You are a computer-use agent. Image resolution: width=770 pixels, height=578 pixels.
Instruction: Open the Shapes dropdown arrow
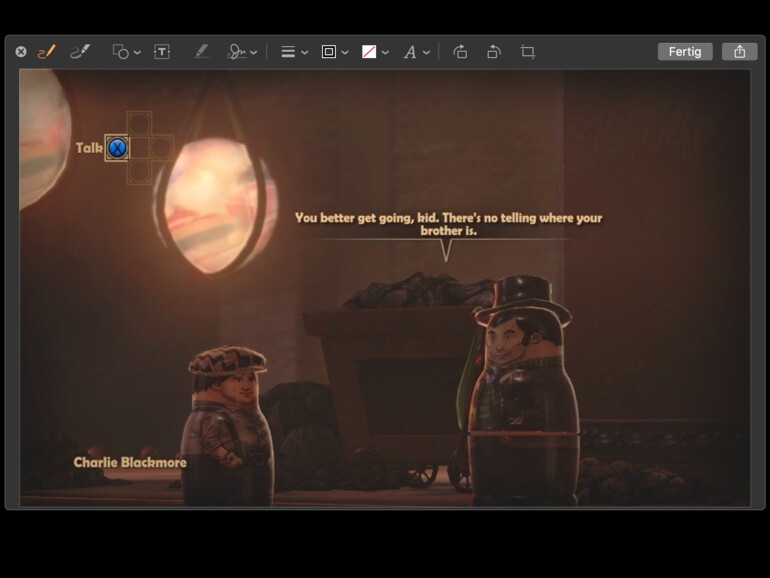pos(137,52)
